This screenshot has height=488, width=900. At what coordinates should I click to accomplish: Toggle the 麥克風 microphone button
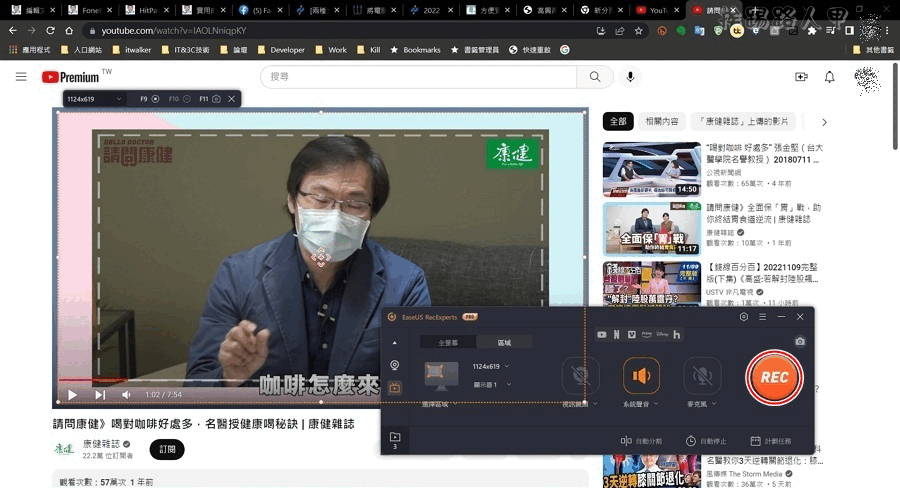tap(702, 376)
